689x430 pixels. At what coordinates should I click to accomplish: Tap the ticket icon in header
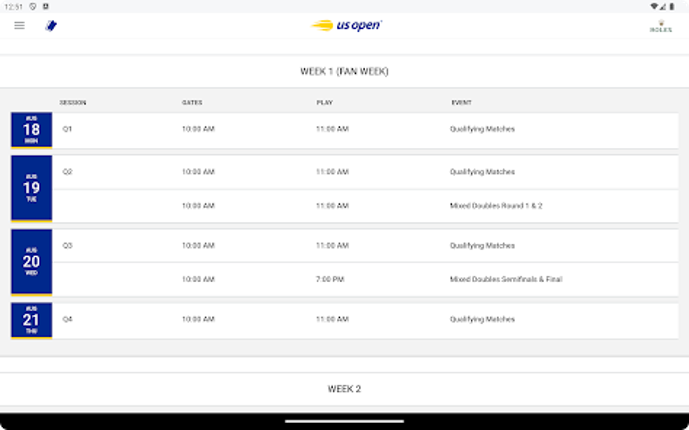coord(51,26)
